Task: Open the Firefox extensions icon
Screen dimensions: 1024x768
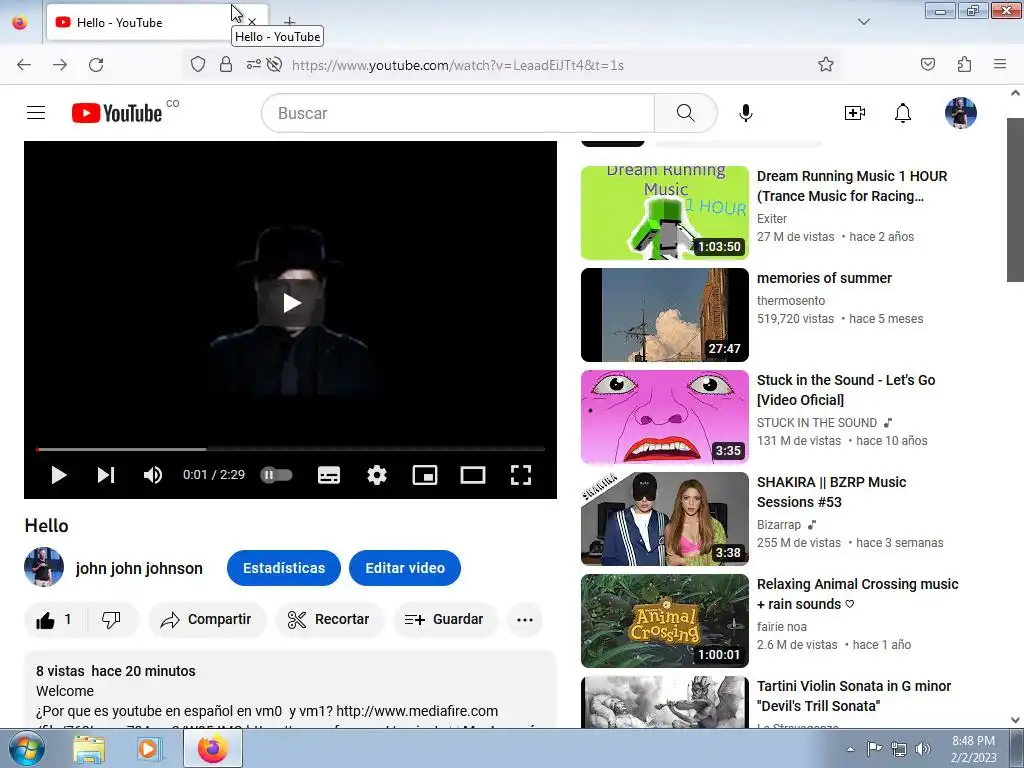Action: (x=964, y=64)
